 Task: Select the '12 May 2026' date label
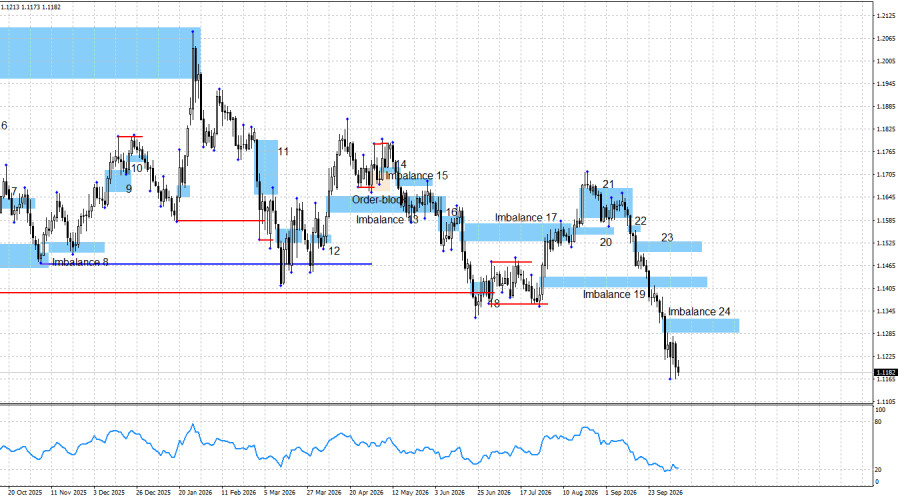coord(410,493)
